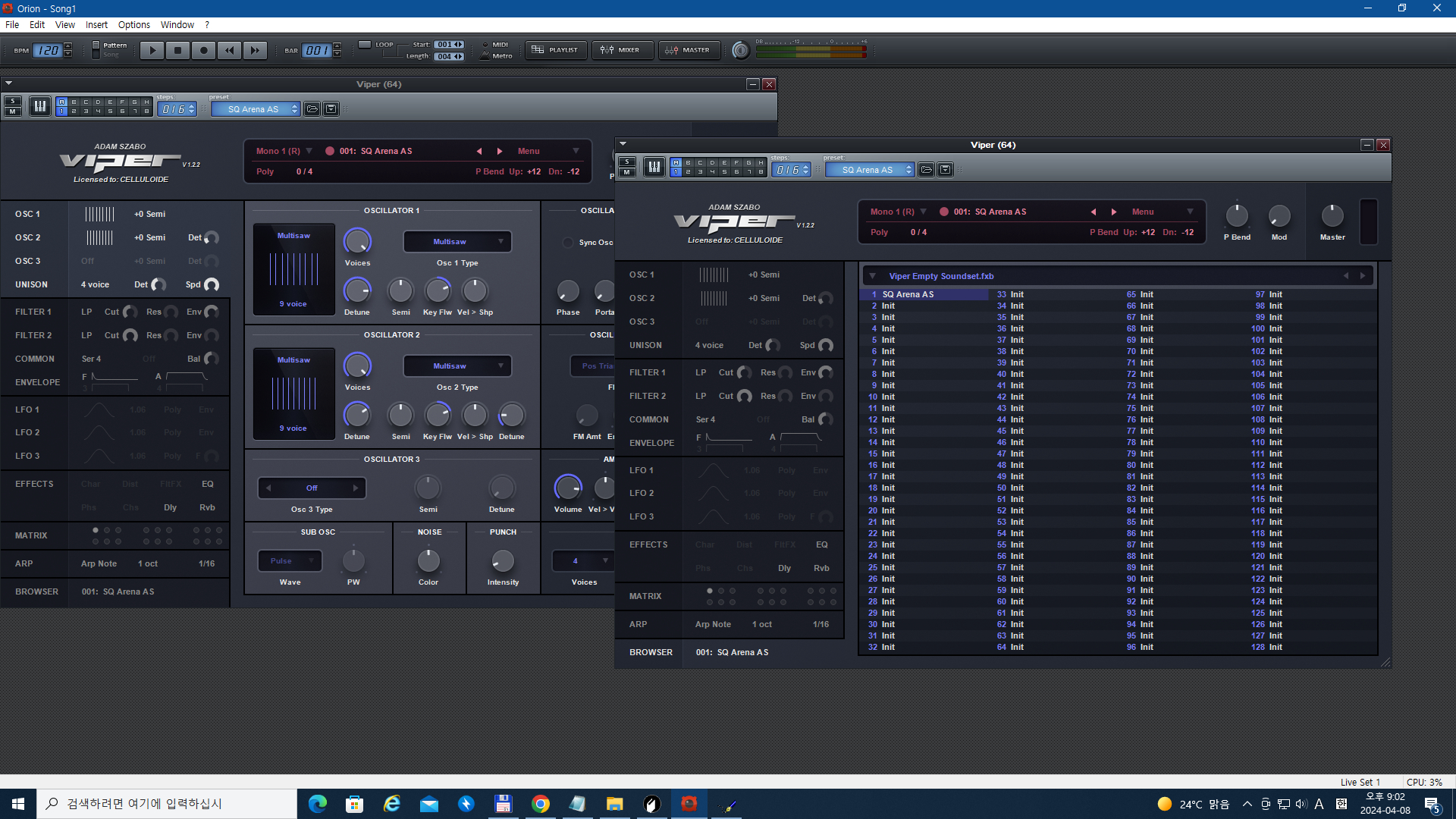This screenshot has width=1456, height=819.
Task: Open the Edit menu
Action: pyautogui.click(x=37, y=24)
